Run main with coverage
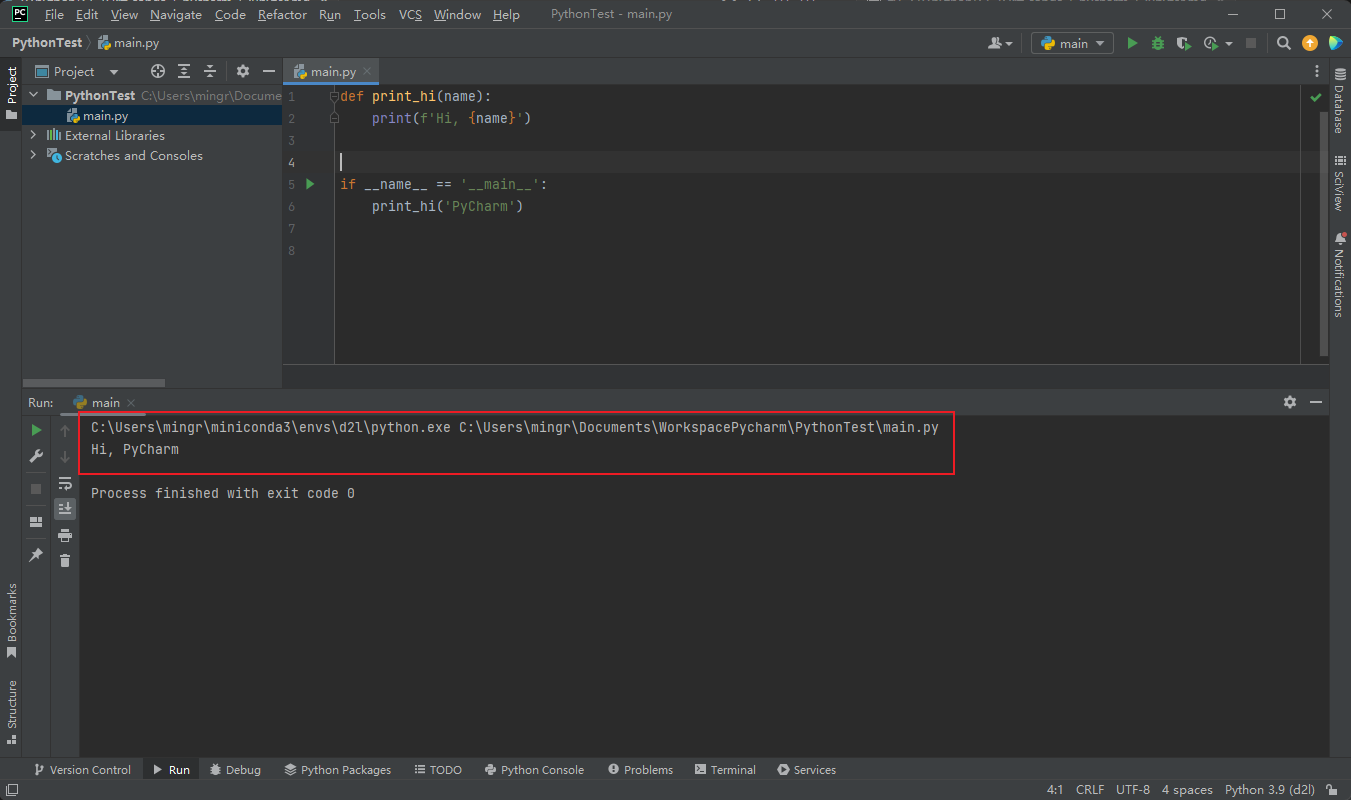Image resolution: width=1351 pixels, height=800 pixels. point(1184,43)
